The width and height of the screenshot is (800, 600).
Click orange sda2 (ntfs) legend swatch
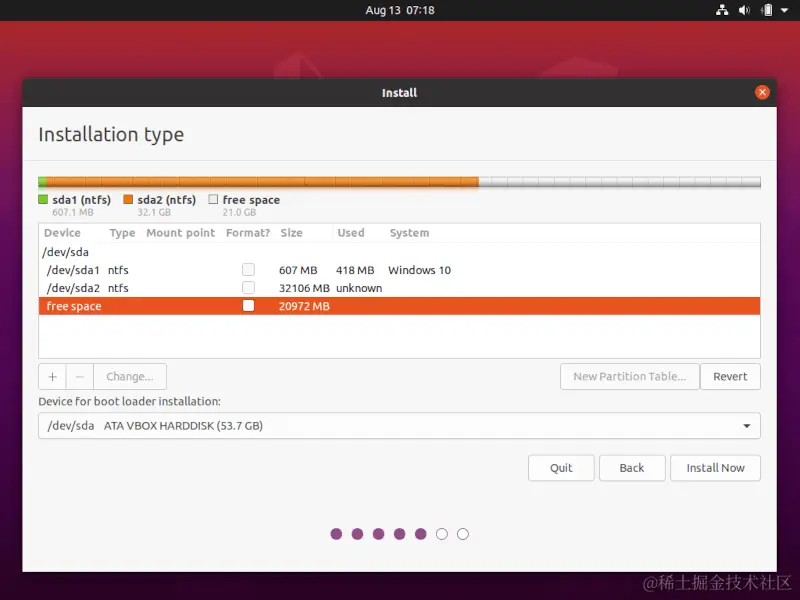pos(128,199)
